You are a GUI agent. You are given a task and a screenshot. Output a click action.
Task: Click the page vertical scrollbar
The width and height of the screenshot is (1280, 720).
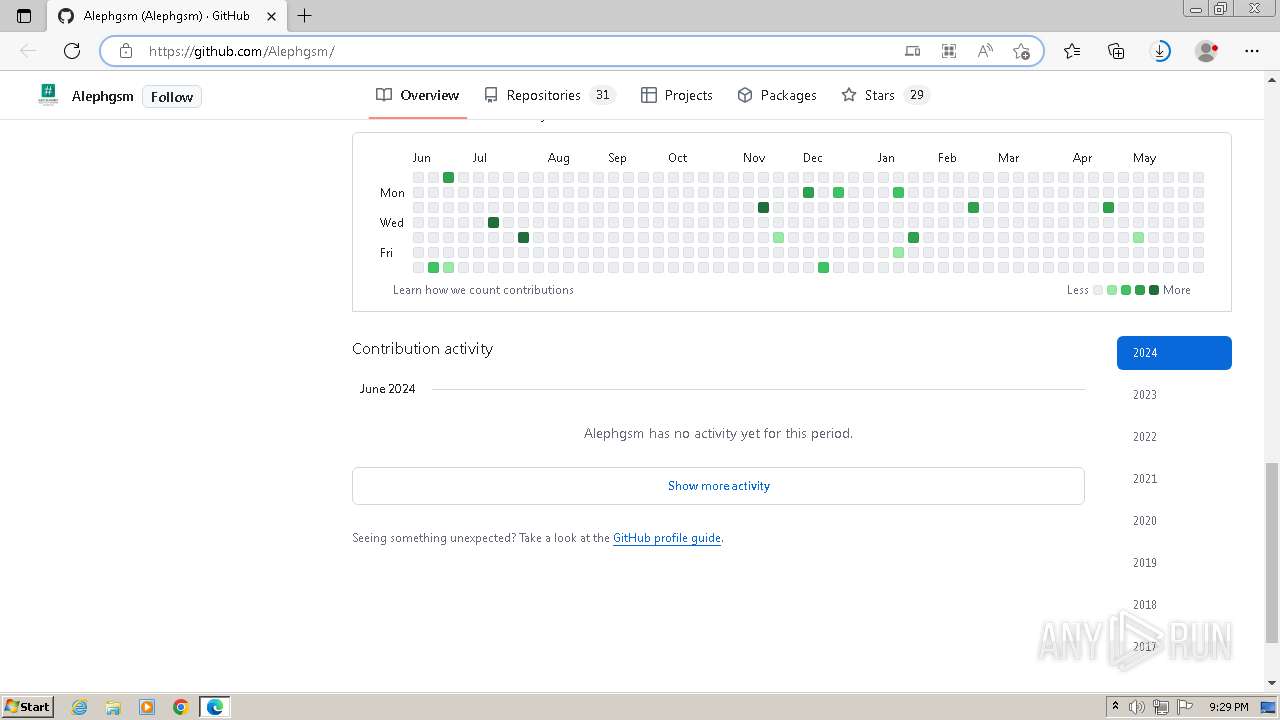point(1272,553)
